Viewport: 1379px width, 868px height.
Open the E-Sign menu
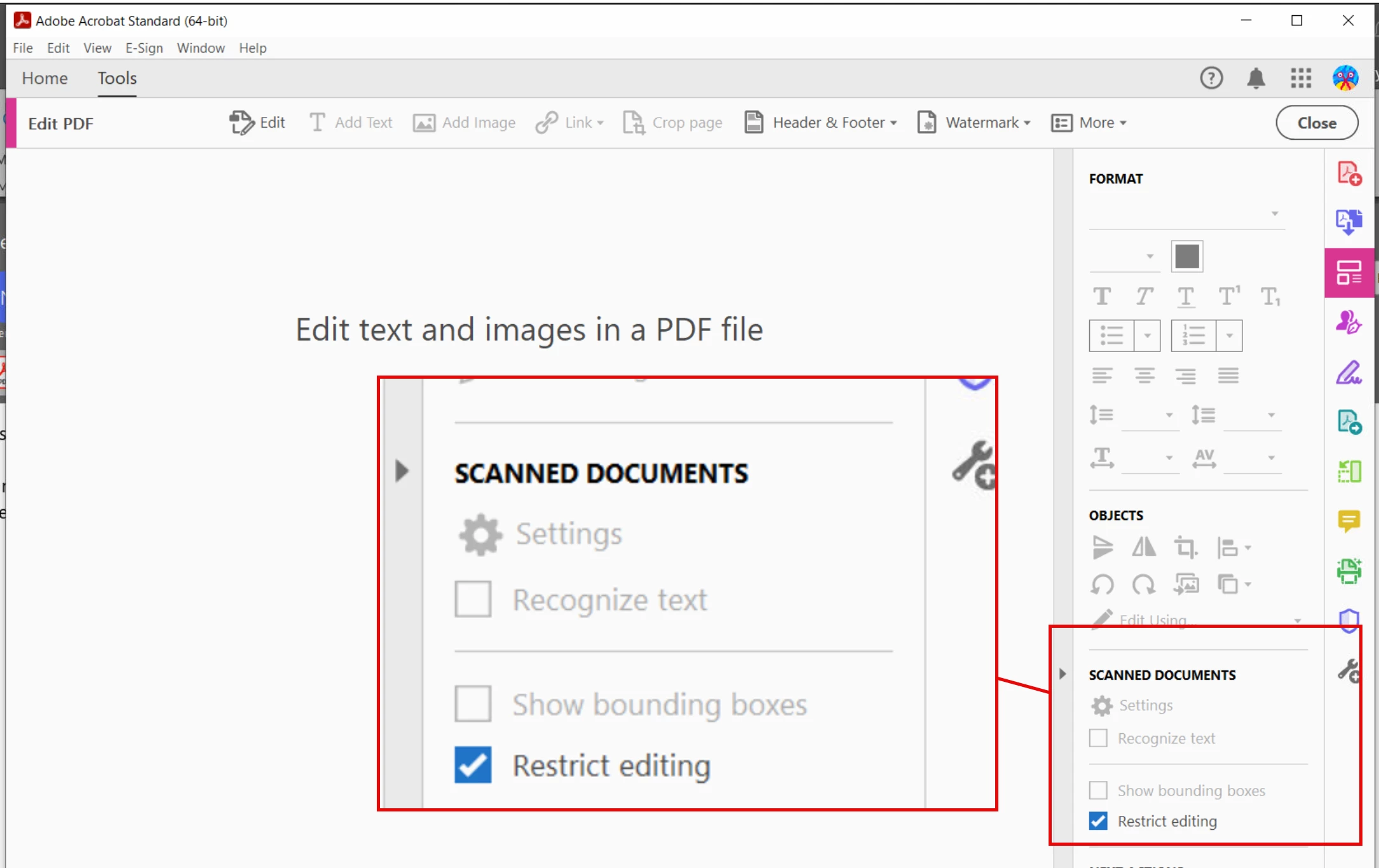tap(144, 48)
